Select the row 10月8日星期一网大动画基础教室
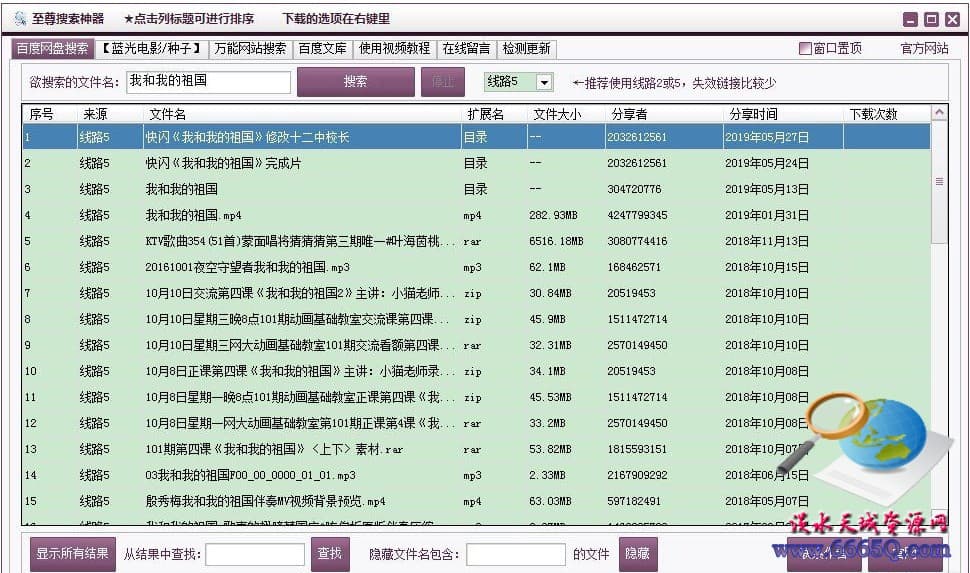The width and height of the screenshot is (970, 573). [476, 423]
